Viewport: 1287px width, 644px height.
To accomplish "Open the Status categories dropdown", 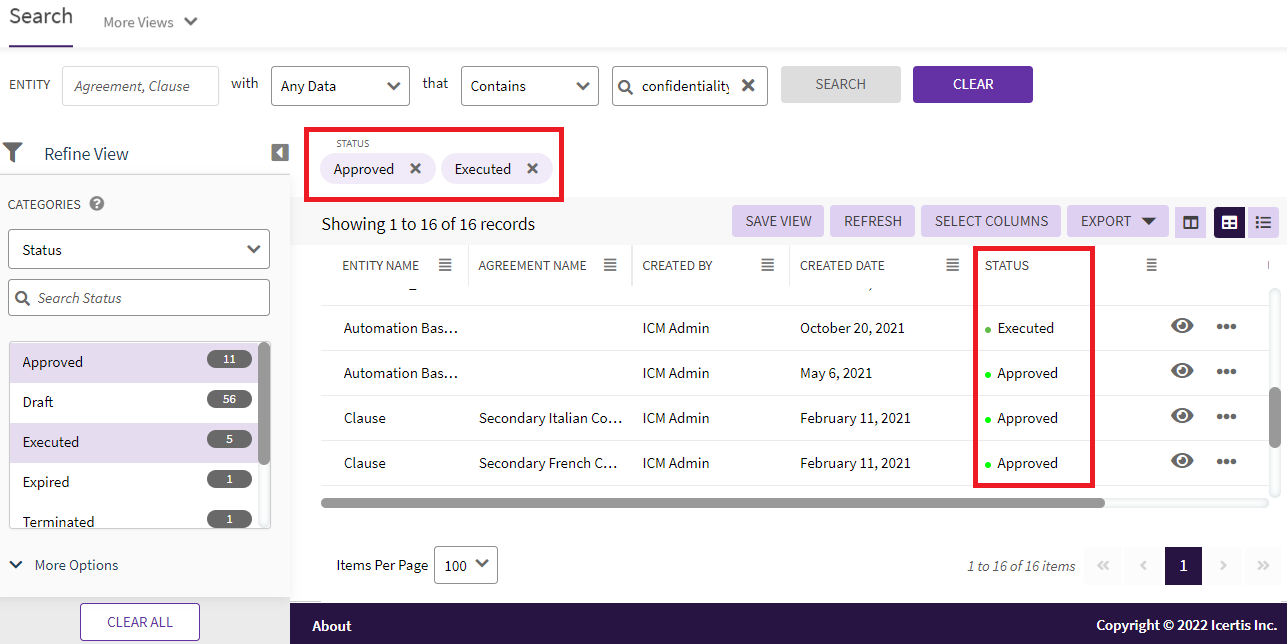I will [x=139, y=250].
